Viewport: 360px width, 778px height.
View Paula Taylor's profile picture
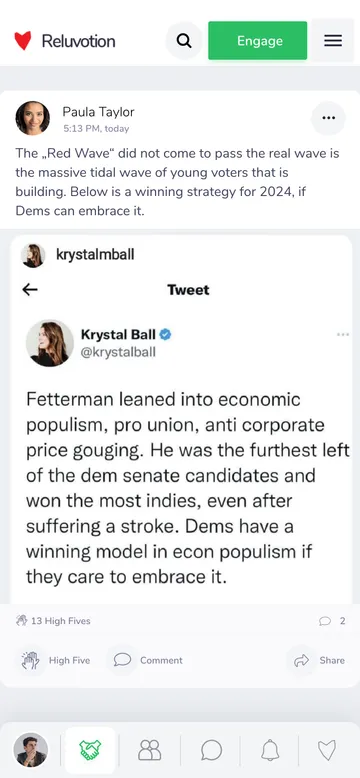(33, 118)
